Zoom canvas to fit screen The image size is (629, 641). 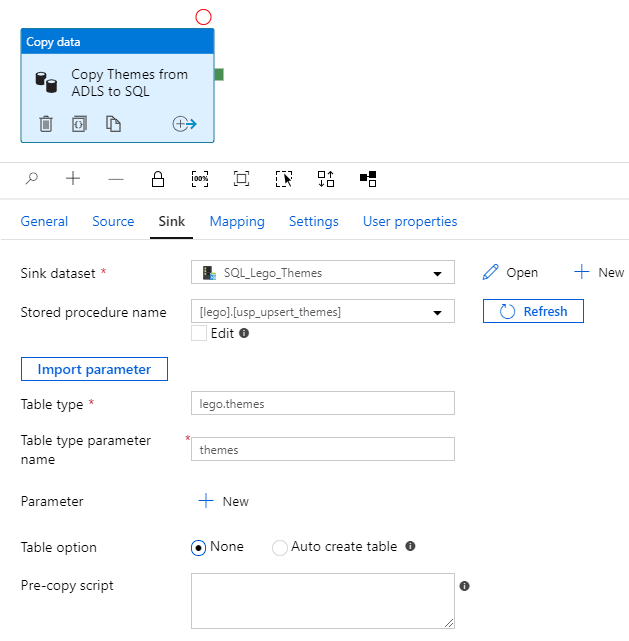(241, 179)
